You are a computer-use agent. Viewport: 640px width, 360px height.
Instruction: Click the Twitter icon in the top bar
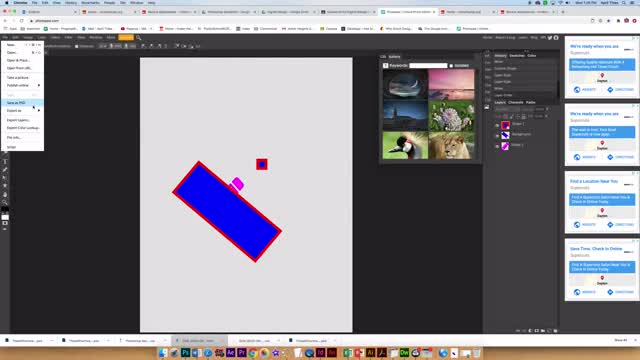(550, 38)
